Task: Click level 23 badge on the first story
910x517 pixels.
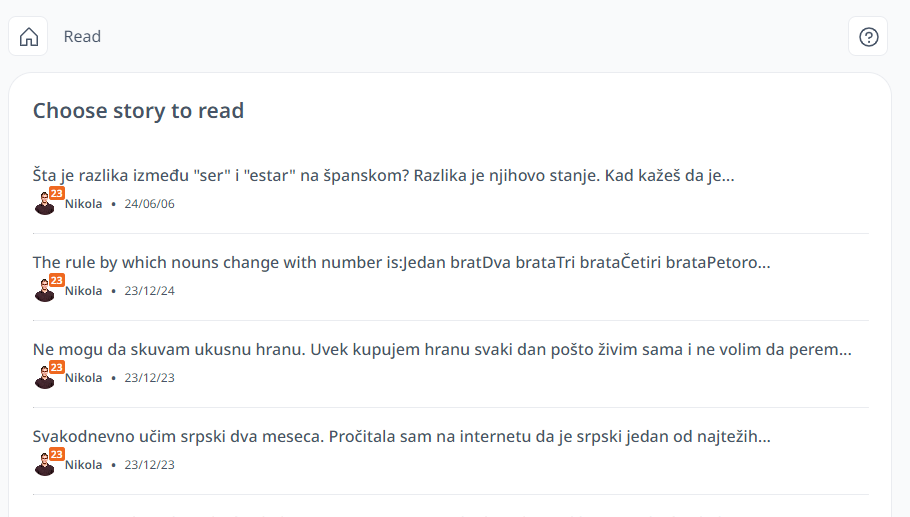Action: coord(56,193)
